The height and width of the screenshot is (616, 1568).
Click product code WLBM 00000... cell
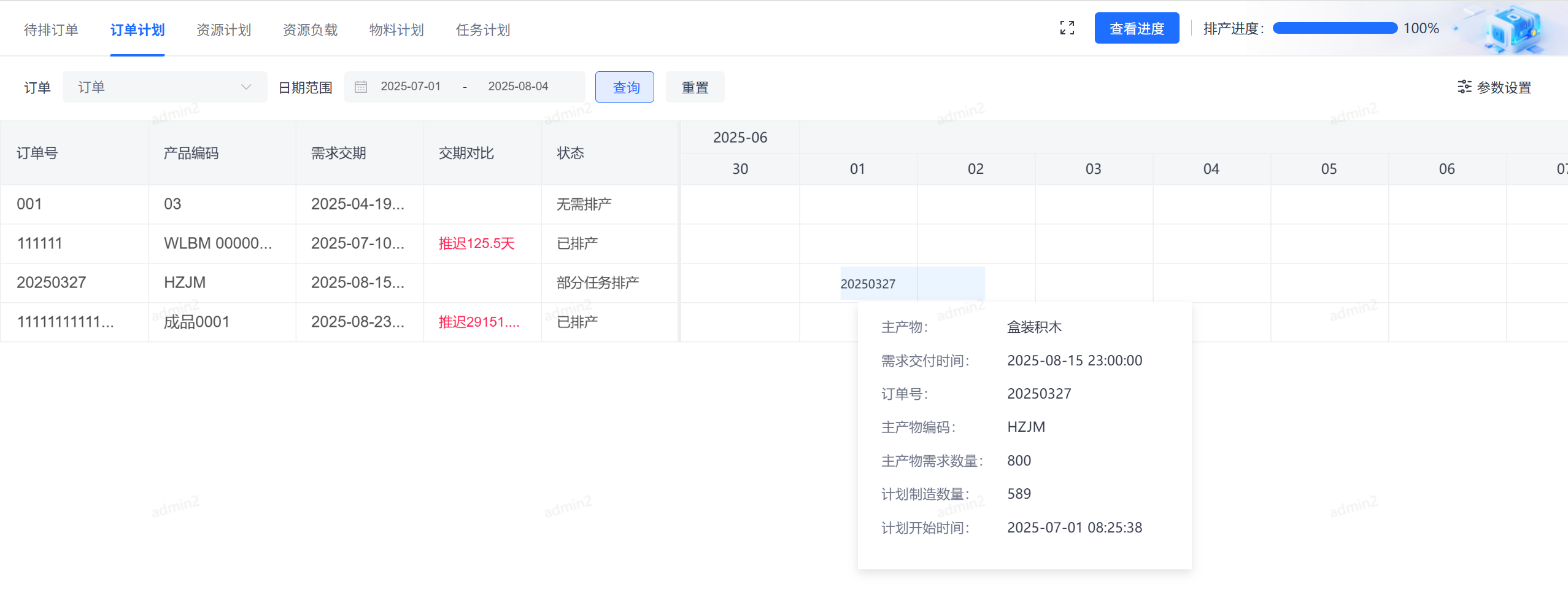click(222, 243)
